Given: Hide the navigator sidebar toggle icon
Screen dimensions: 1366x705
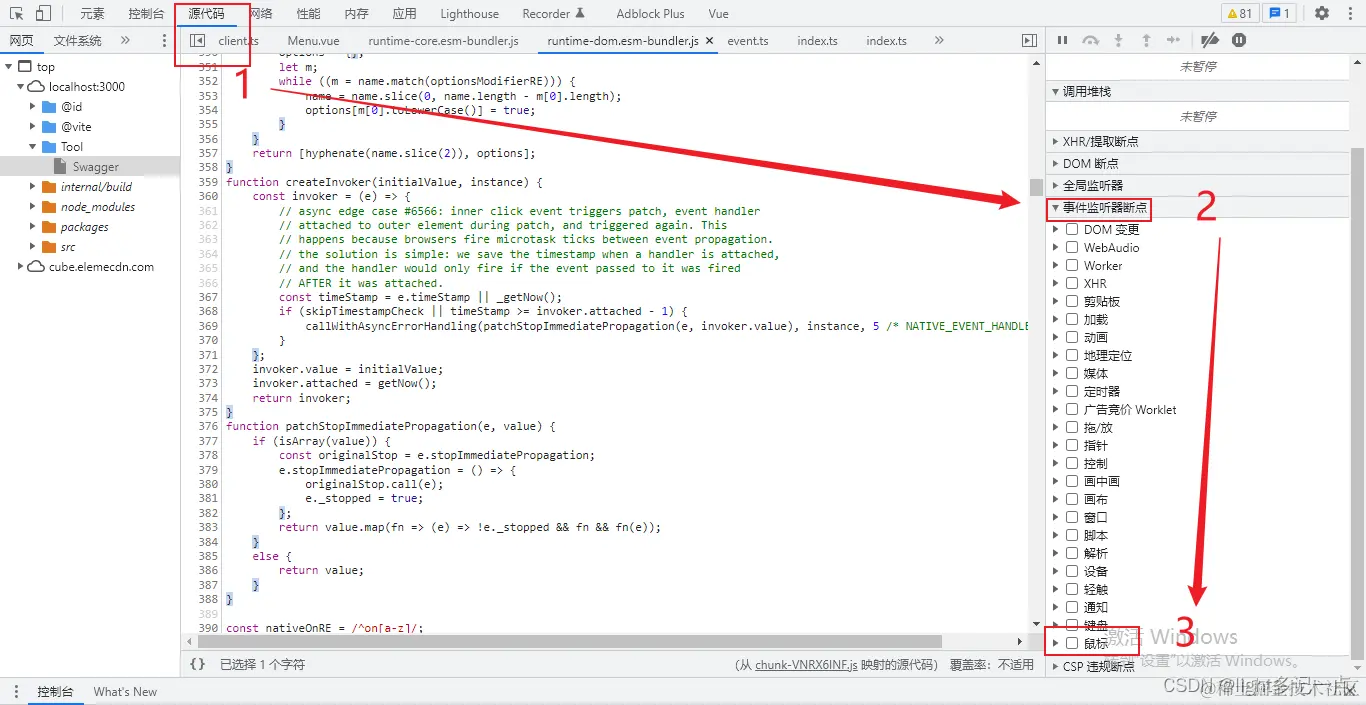Looking at the screenshot, I should (198, 41).
